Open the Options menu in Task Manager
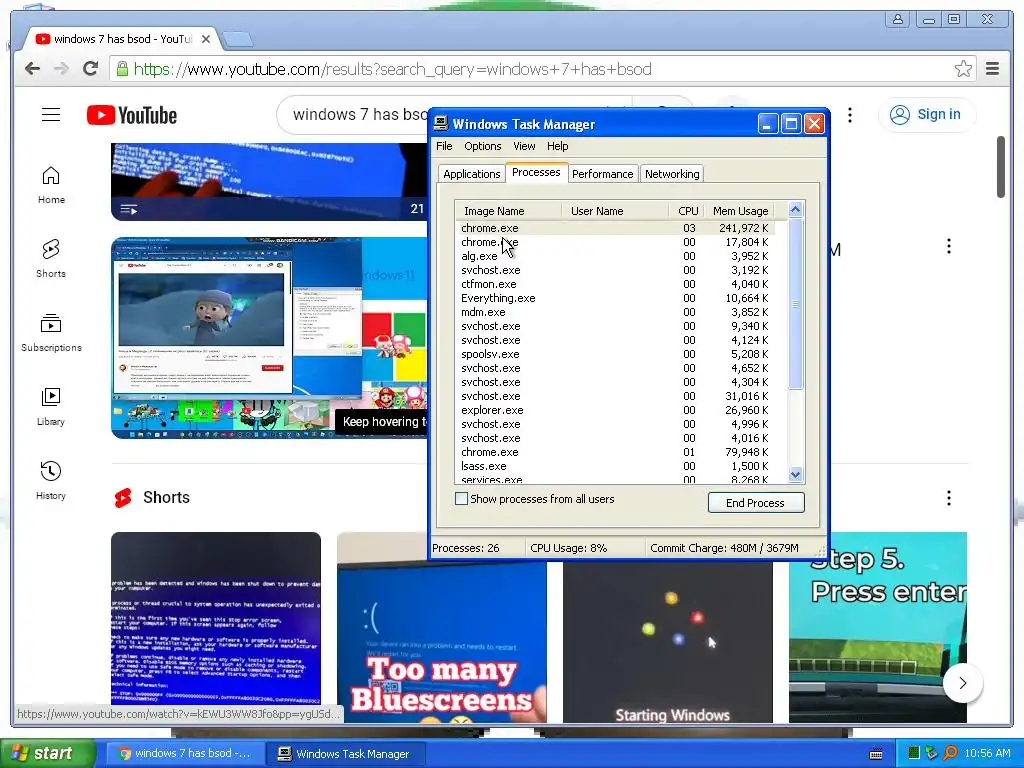Image resolution: width=1024 pixels, height=768 pixels. click(x=483, y=146)
